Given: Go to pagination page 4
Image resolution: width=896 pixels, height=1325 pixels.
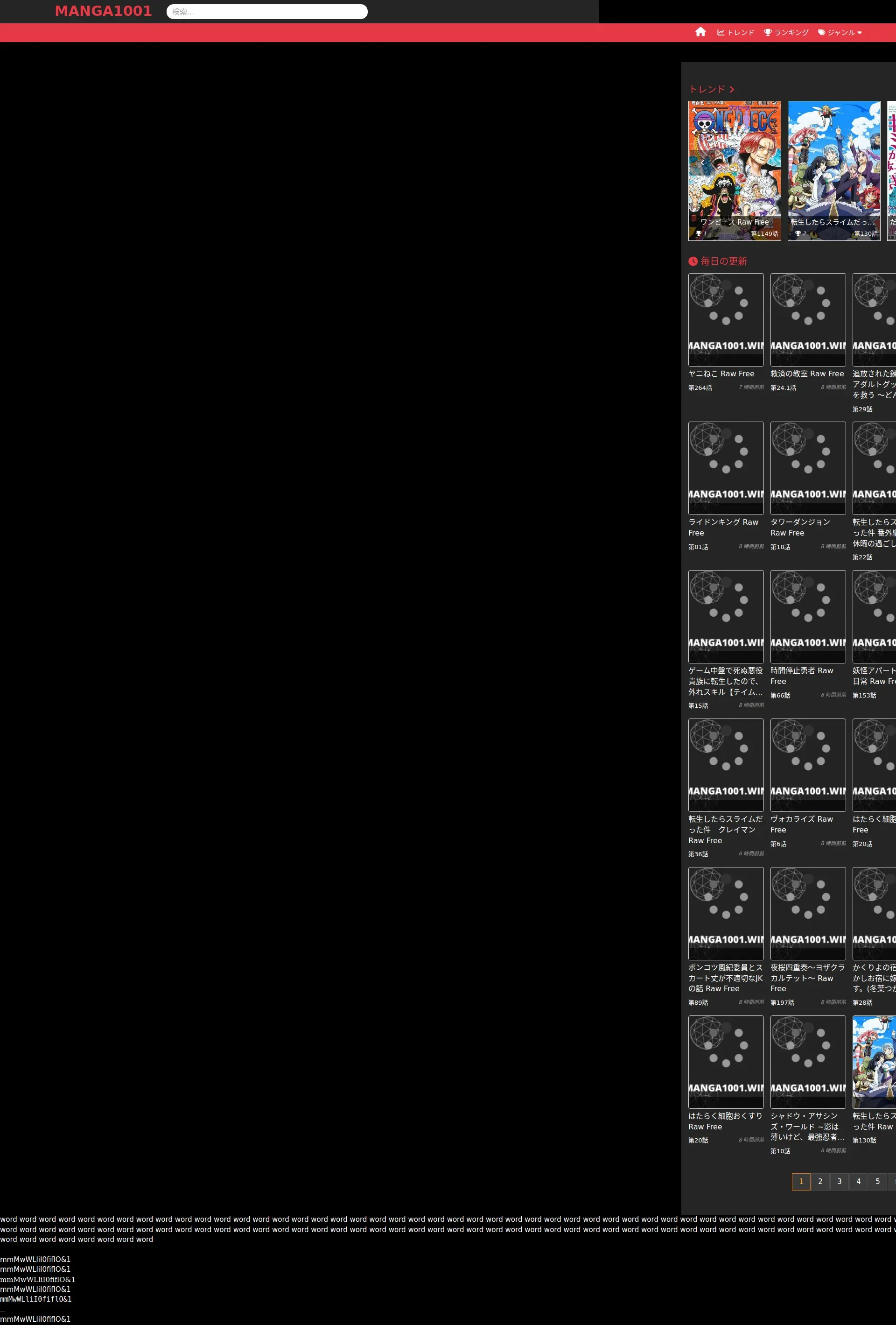Looking at the screenshot, I should click(858, 1181).
